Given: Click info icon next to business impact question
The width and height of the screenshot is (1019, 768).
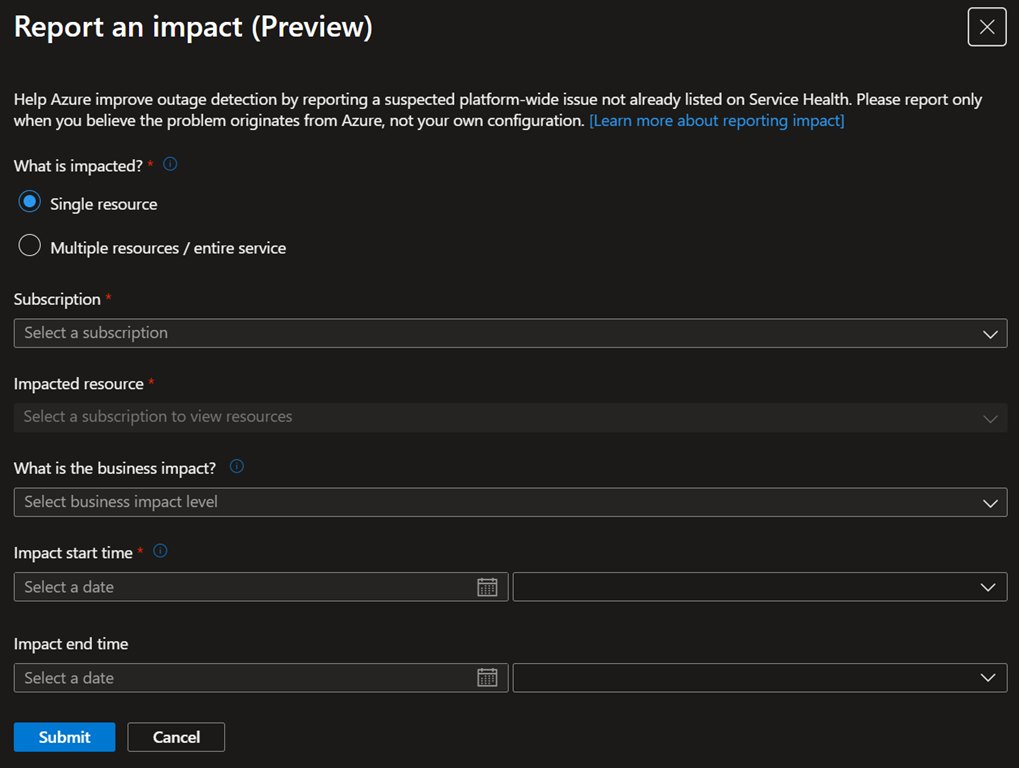Looking at the screenshot, I should pos(237,467).
